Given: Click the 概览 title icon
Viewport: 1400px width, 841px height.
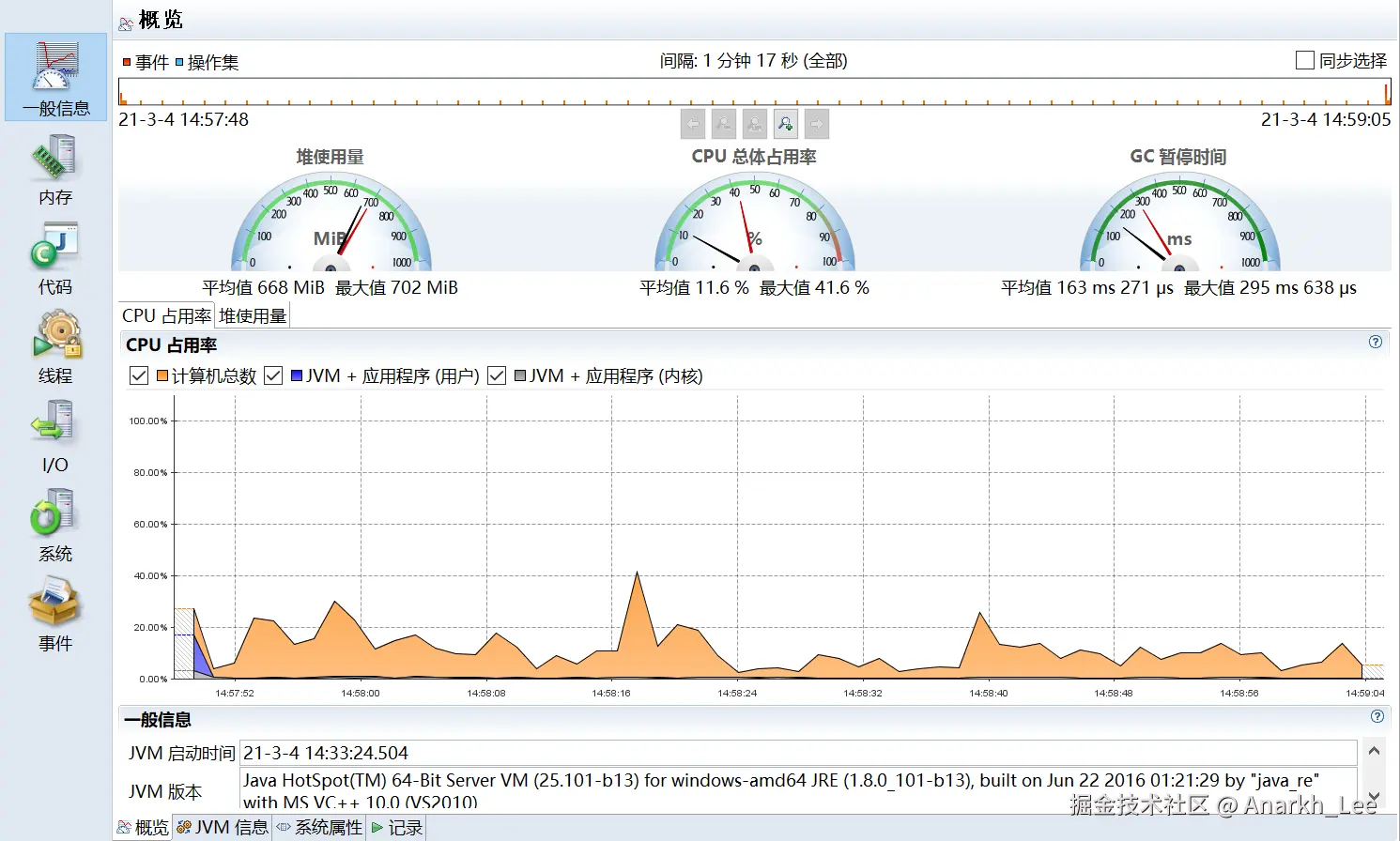Looking at the screenshot, I should (126, 23).
